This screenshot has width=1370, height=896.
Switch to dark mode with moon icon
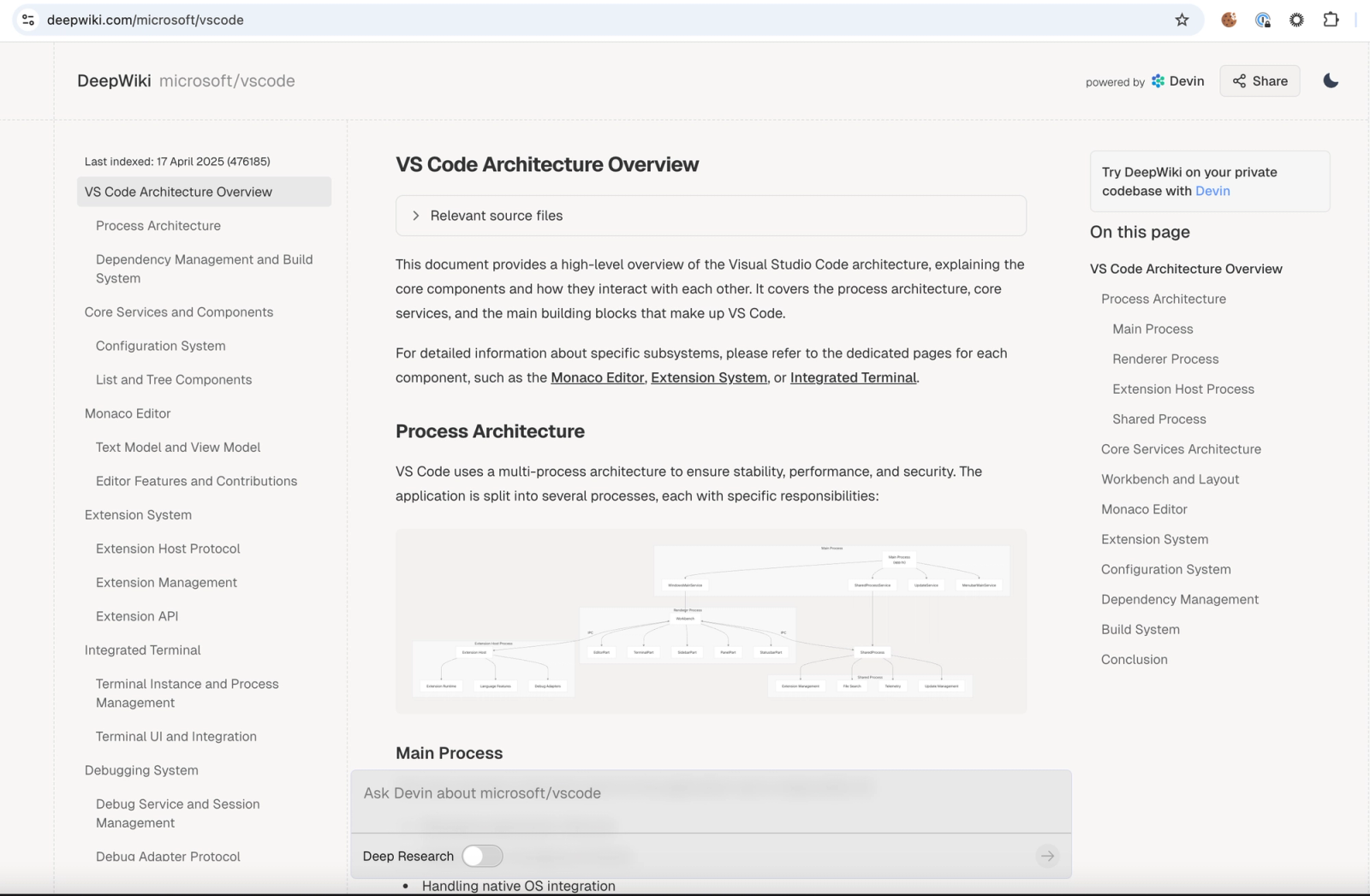[x=1331, y=80]
